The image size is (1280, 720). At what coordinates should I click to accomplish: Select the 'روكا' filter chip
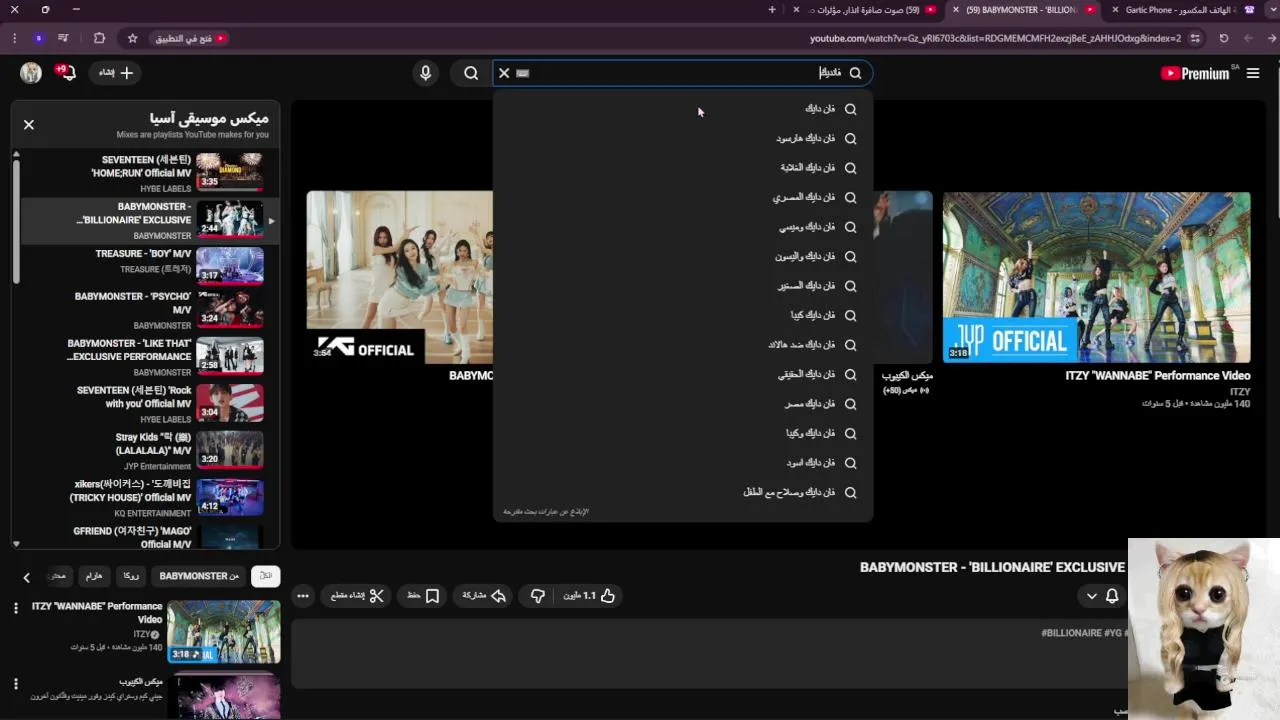[131, 576]
